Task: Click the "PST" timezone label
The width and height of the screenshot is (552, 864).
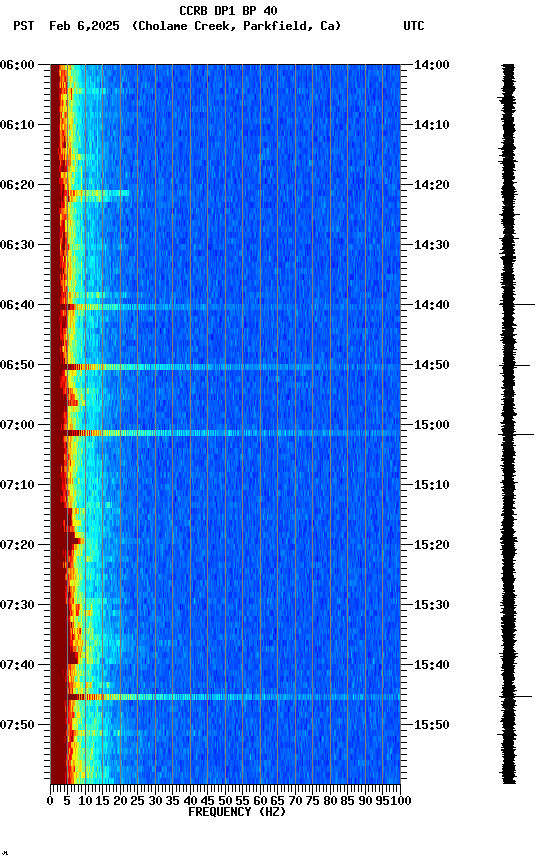Action: (24, 26)
